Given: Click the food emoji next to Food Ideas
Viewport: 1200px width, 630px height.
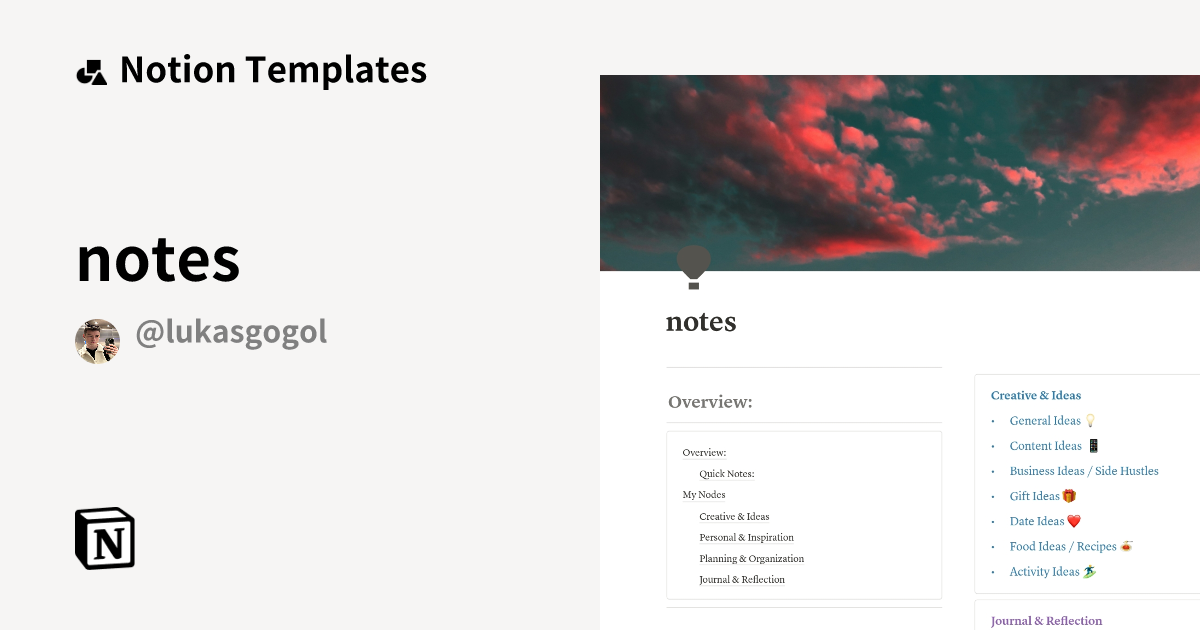Looking at the screenshot, I should tap(1125, 545).
